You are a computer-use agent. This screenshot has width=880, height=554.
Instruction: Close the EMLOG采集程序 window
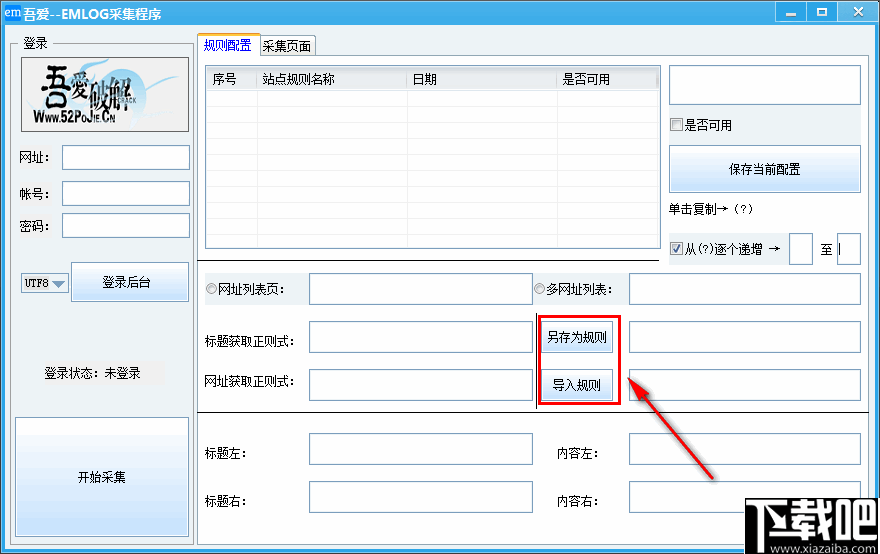tap(858, 12)
